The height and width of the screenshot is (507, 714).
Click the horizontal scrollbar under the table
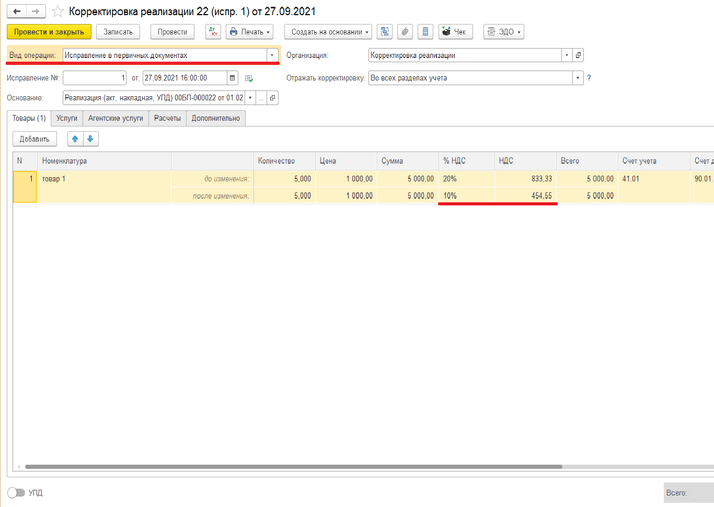coord(300,466)
